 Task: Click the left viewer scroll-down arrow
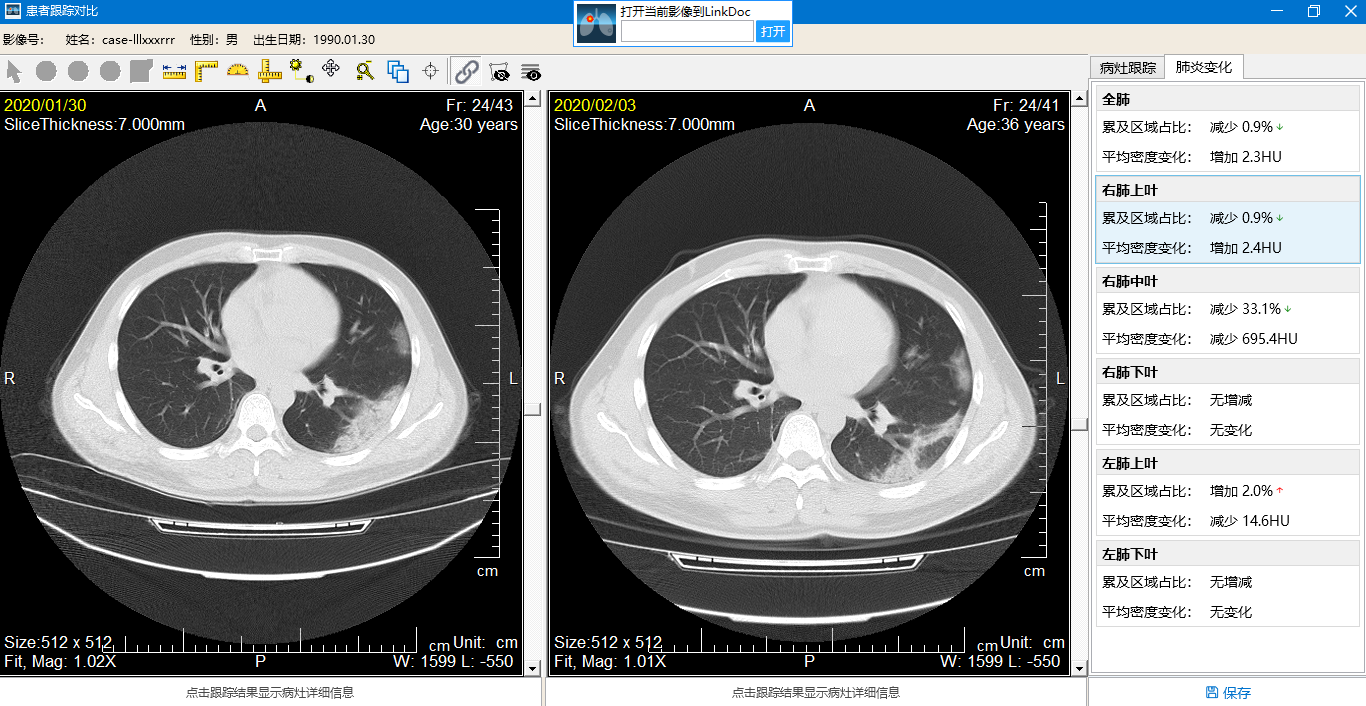click(532, 668)
